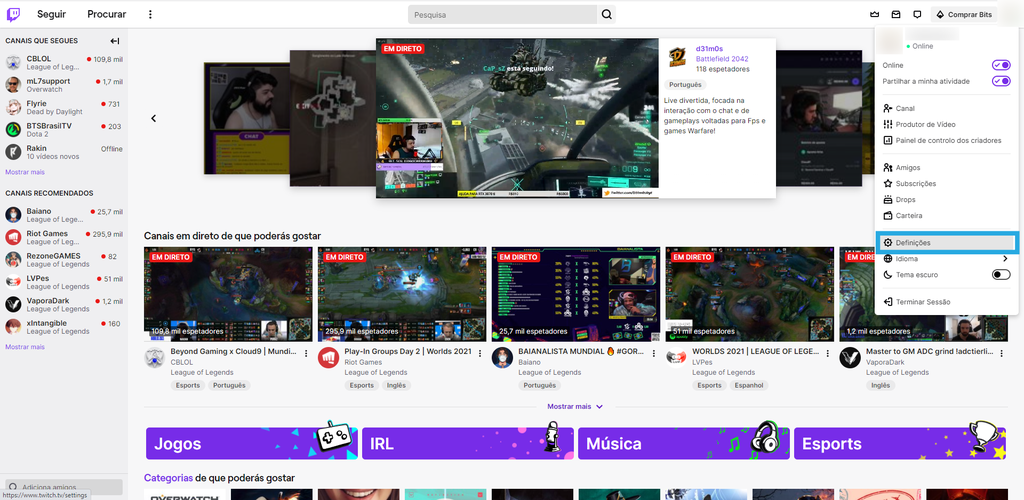The height and width of the screenshot is (500, 1024).
Task: Click Inglês tag under Riot Games stream
Action: click(x=395, y=385)
